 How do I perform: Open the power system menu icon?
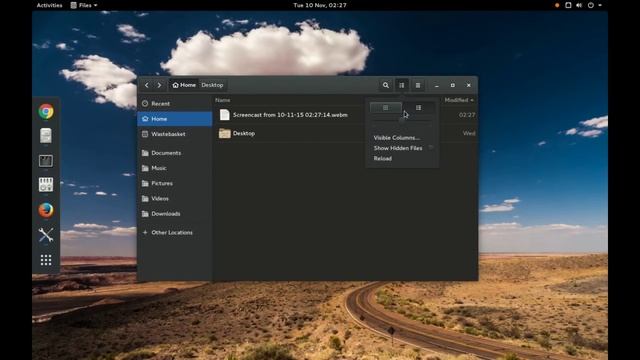click(x=591, y=5)
